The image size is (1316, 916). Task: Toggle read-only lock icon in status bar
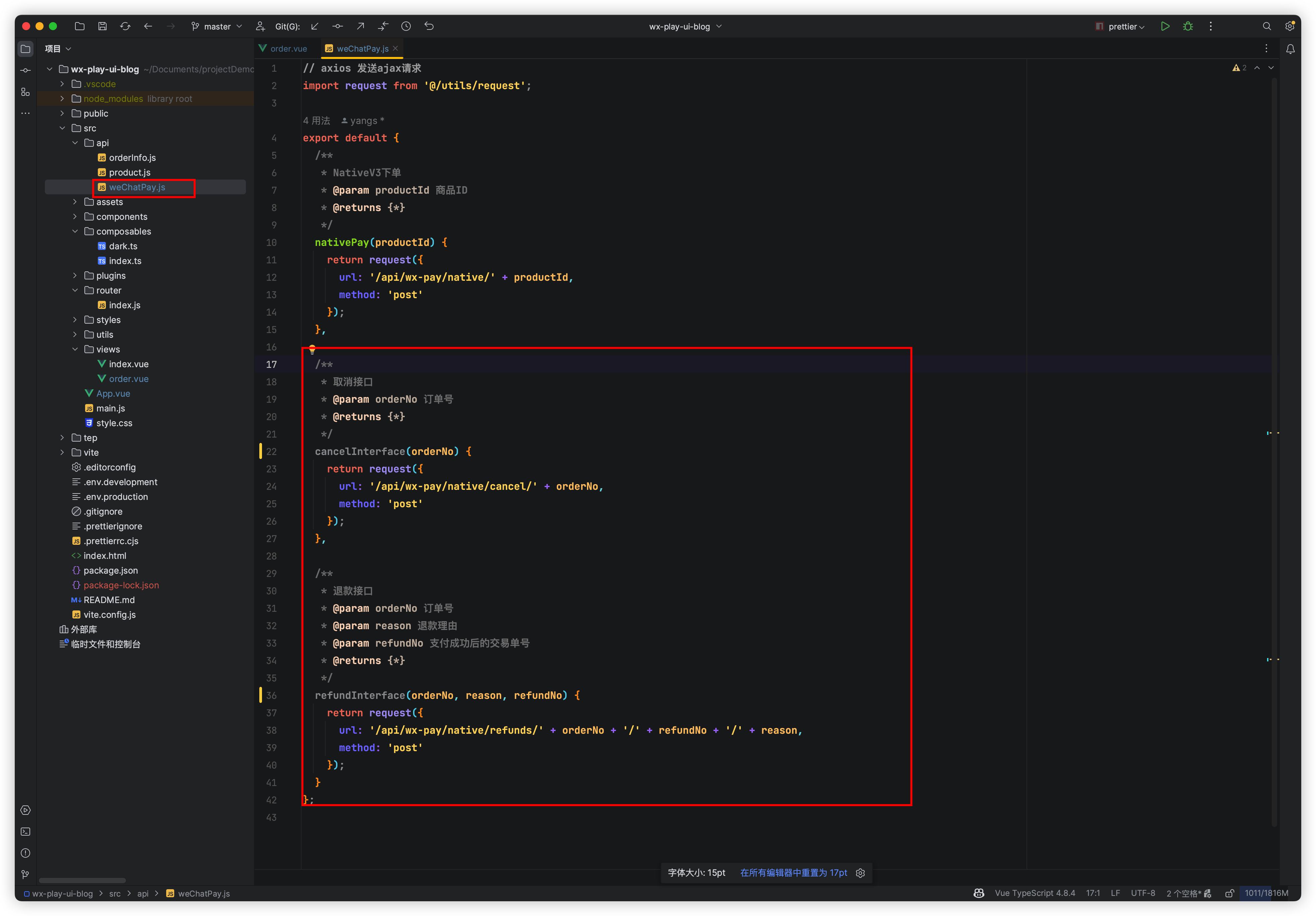pos(1230,894)
